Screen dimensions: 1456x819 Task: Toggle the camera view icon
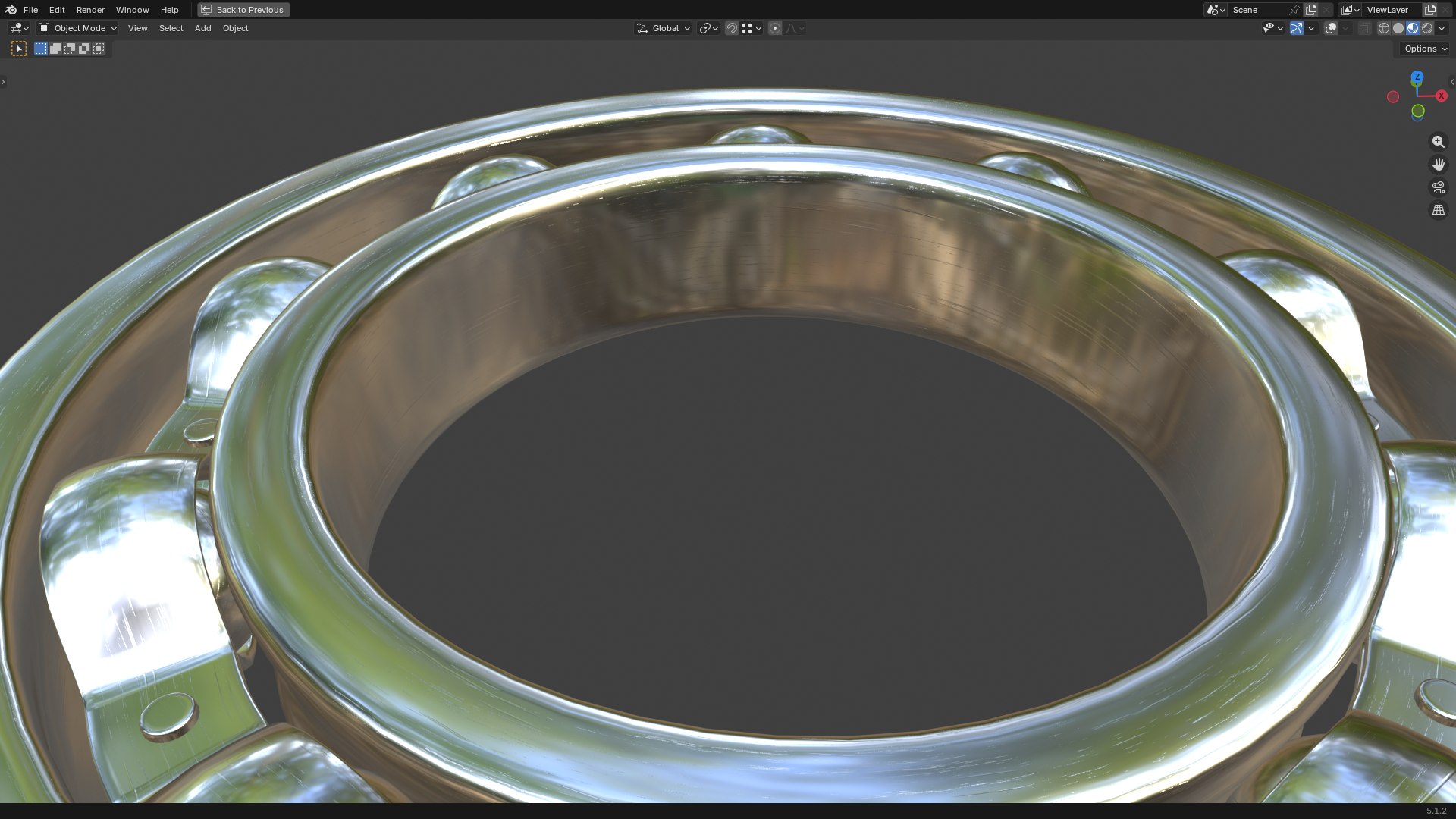click(x=1439, y=187)
